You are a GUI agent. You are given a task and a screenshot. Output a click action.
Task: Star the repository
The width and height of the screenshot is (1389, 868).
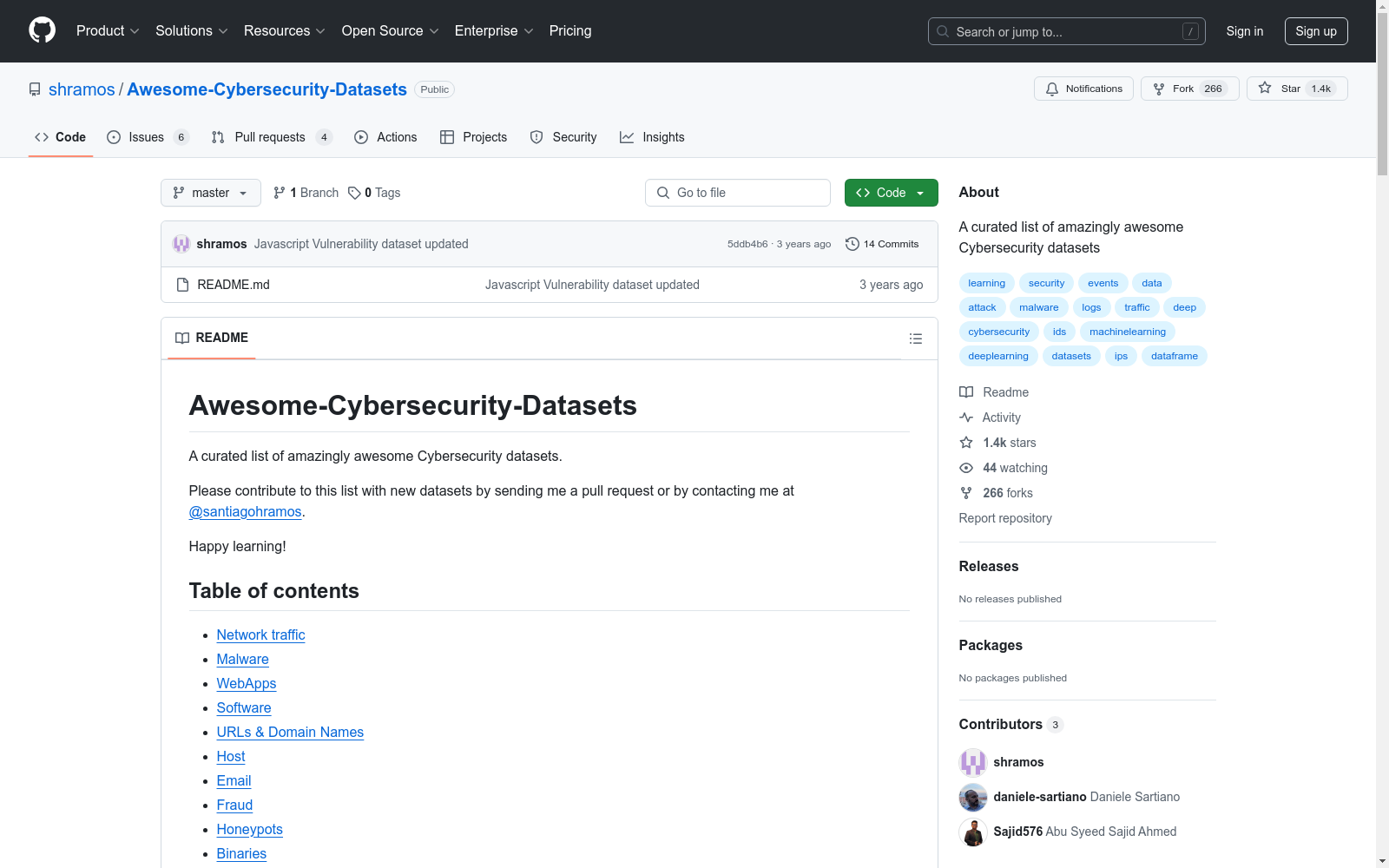coord(1297,89)
